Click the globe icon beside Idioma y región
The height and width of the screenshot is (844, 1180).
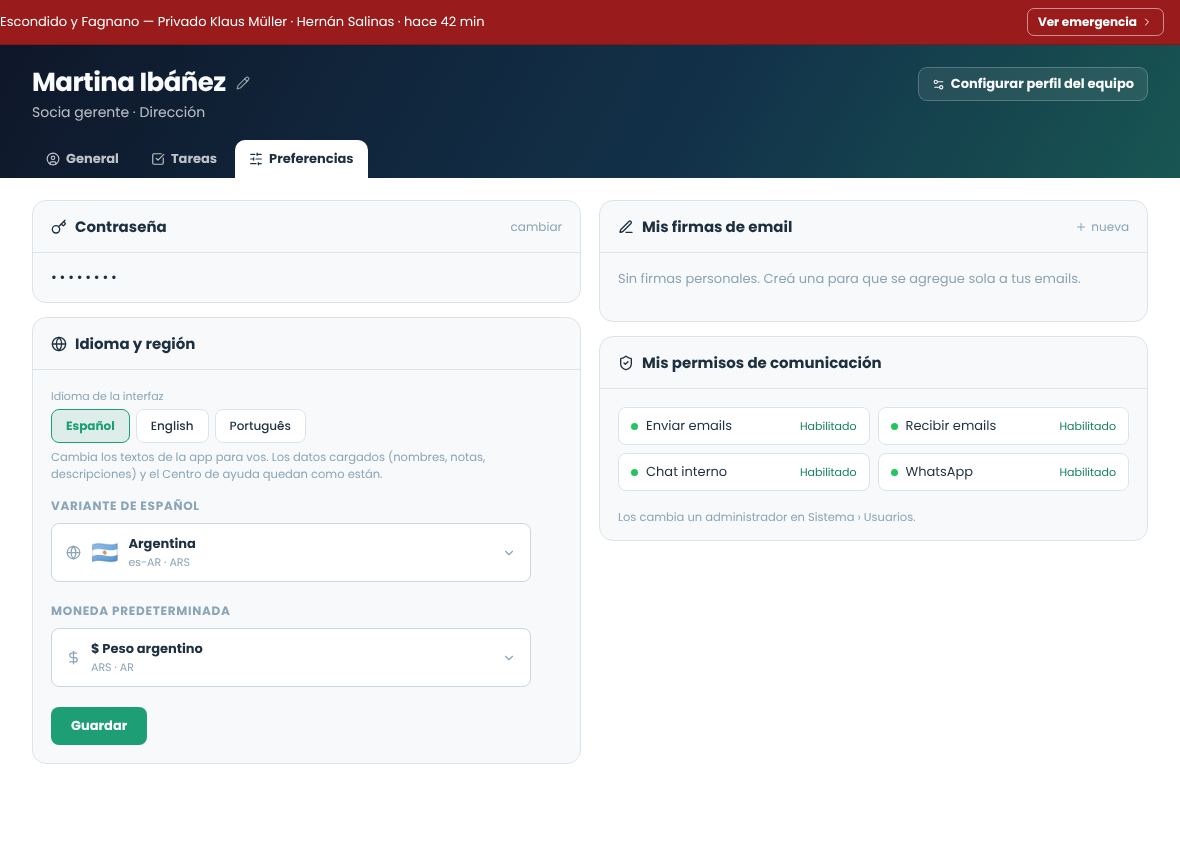click(59, 344)
